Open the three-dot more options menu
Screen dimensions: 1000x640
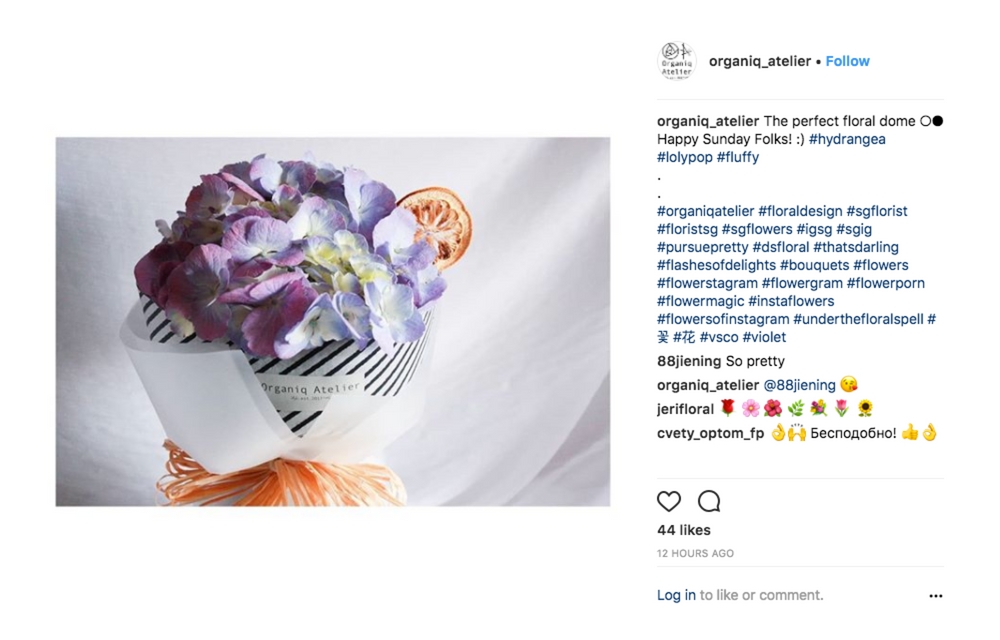936,596
